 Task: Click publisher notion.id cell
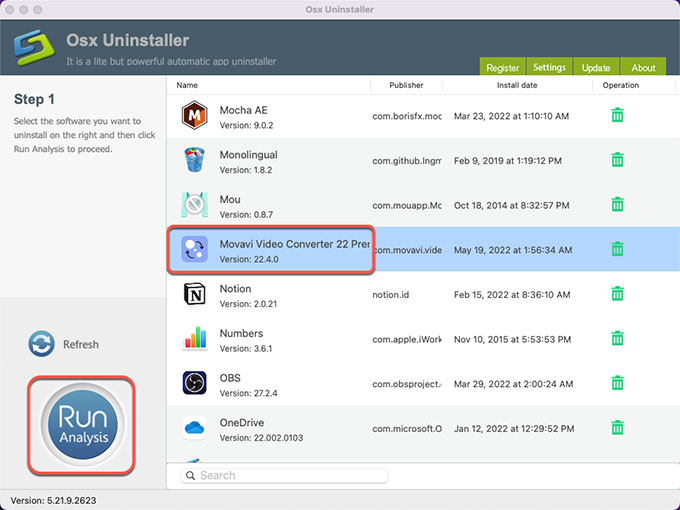(390, 295)
